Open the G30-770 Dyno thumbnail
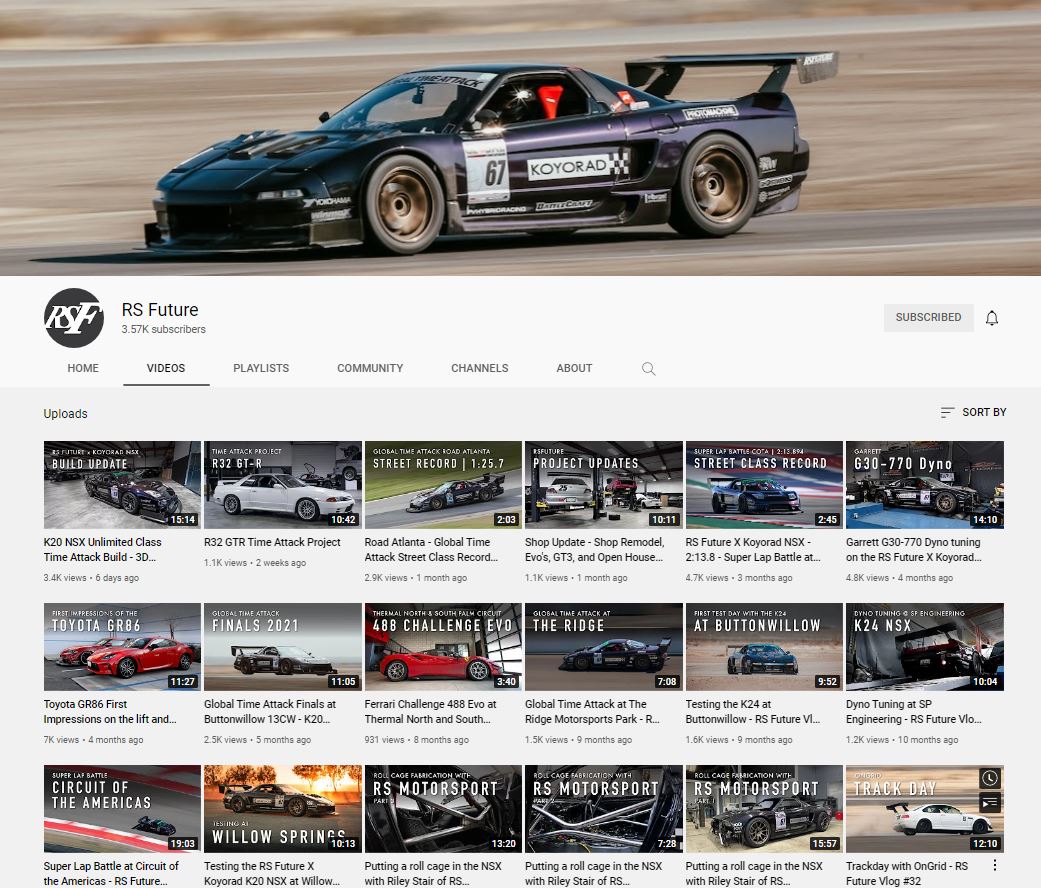 [x=925, y=484]
